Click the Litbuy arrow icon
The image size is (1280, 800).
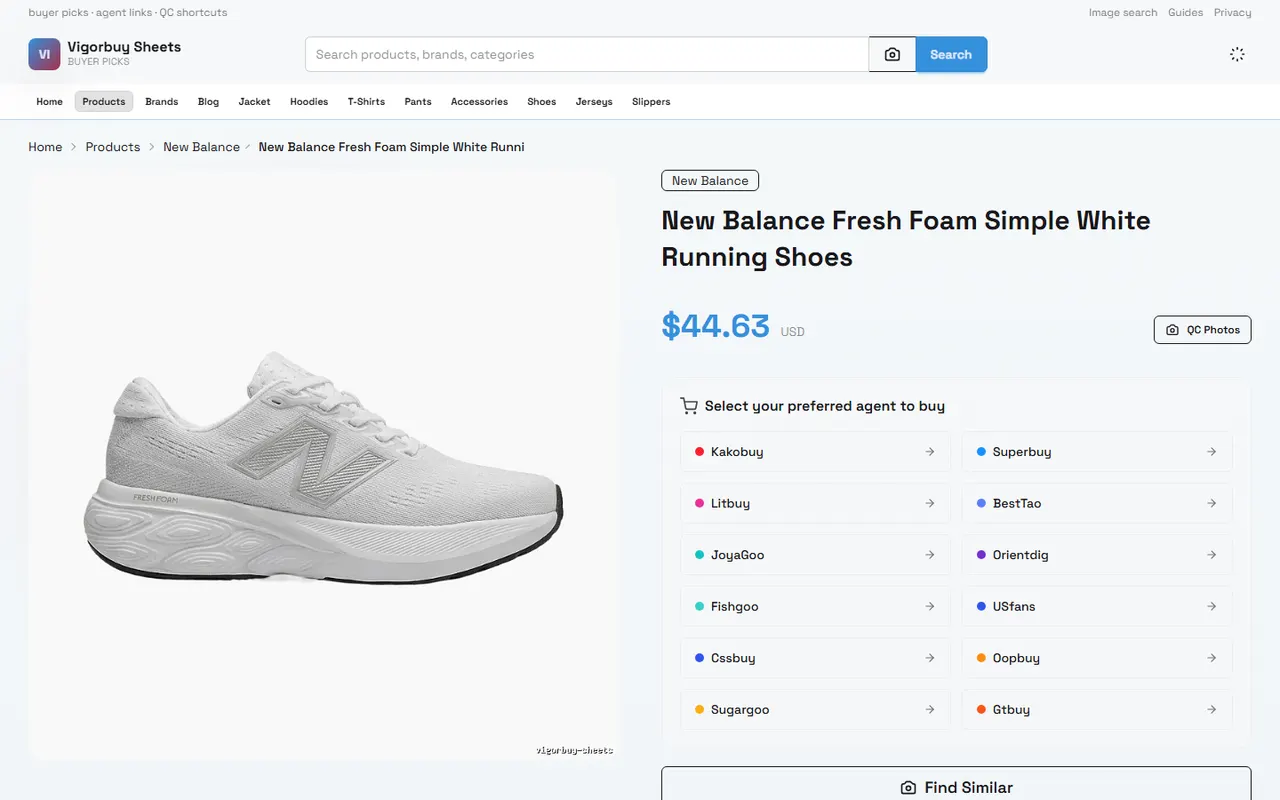(x=930, y=503)
